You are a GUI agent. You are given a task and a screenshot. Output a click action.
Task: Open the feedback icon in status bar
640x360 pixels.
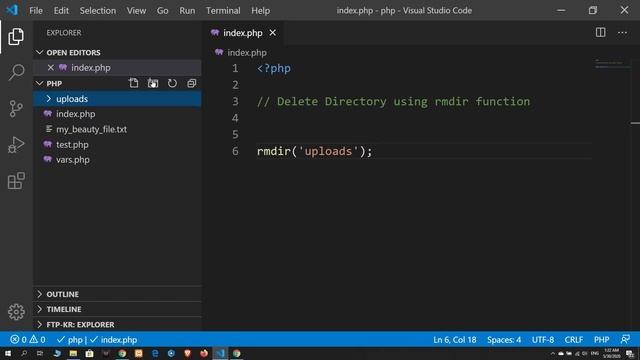coord(625,339)
